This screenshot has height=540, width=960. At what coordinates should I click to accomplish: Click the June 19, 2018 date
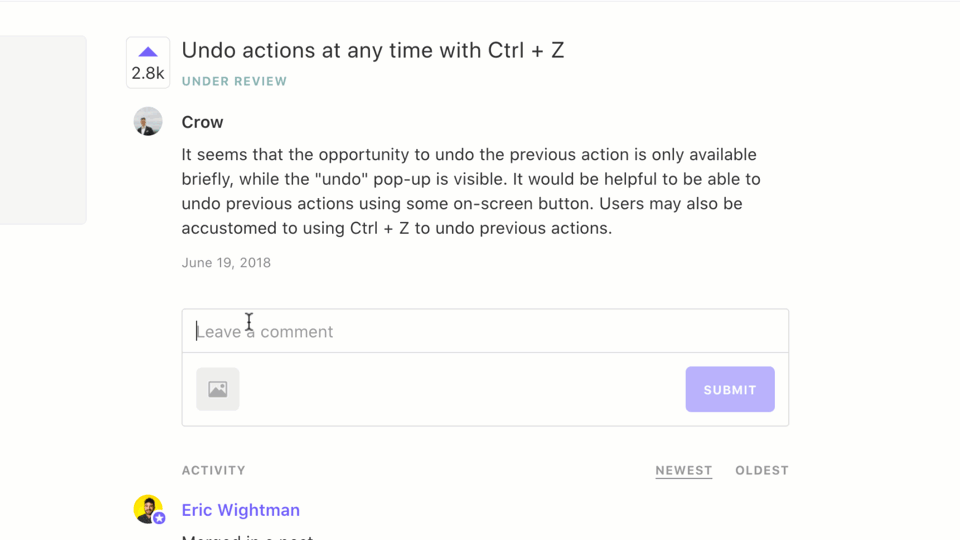(226, 263)
